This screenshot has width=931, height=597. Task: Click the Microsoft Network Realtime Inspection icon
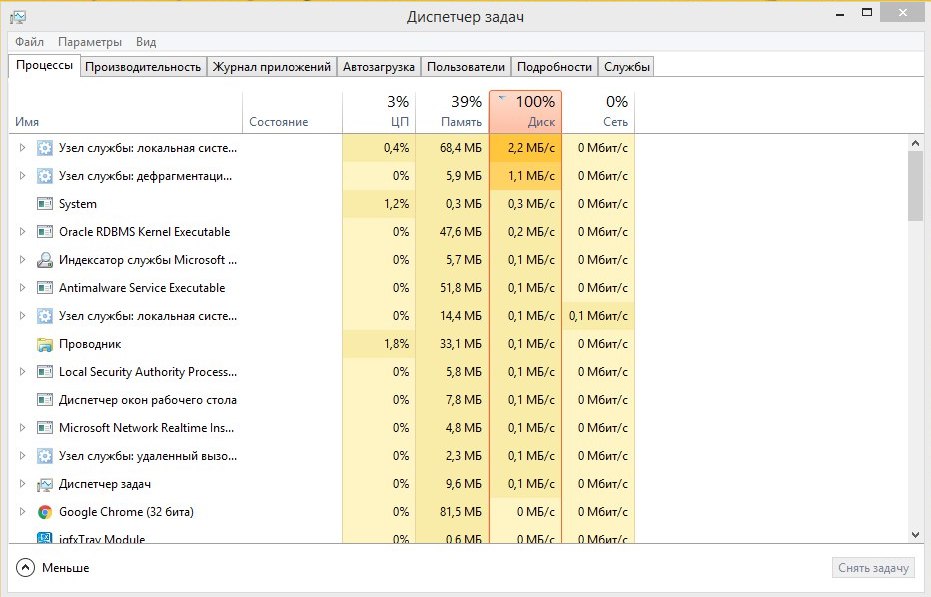[45, 428]
